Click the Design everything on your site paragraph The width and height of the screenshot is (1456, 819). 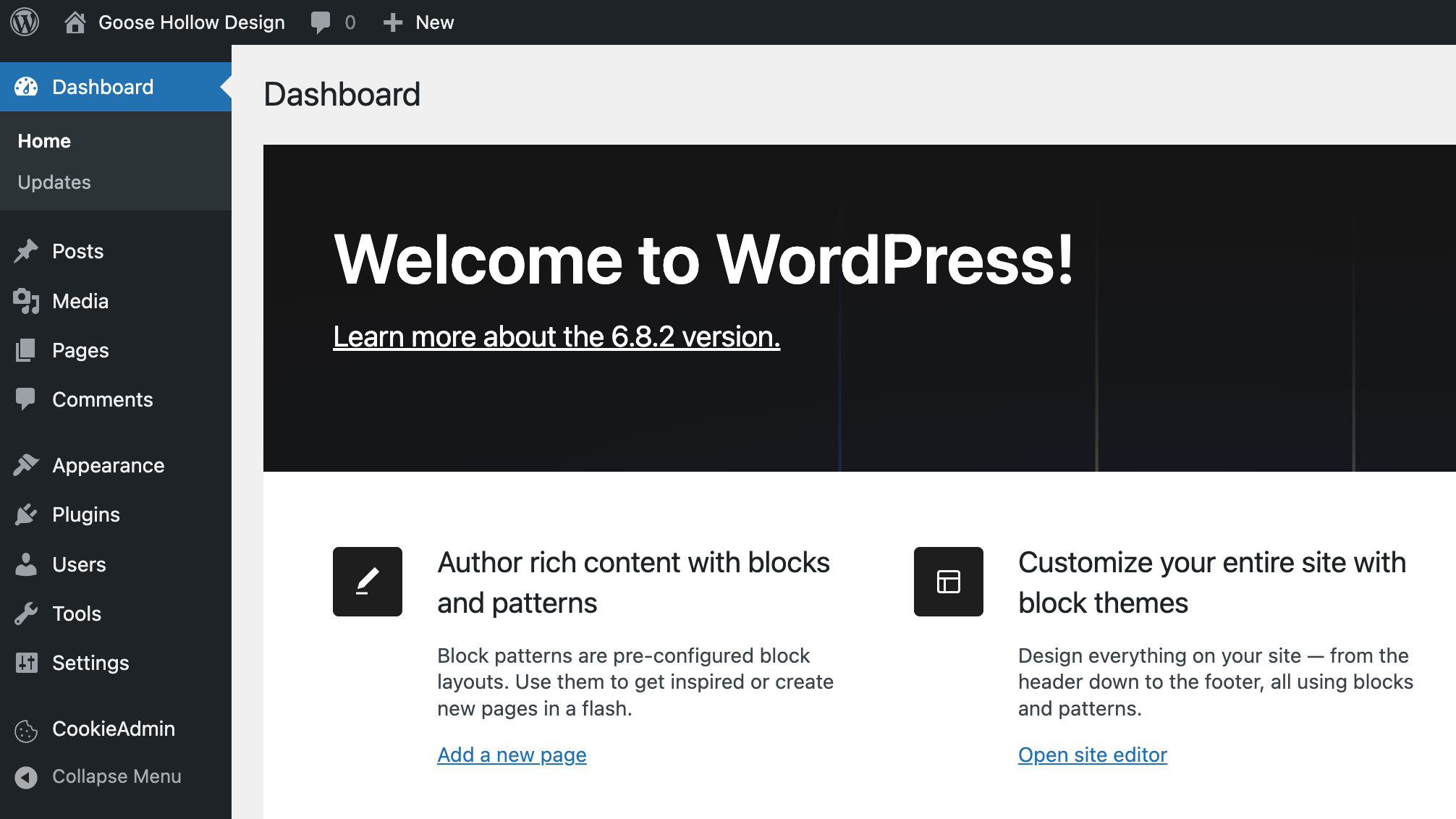[x=1216, y=682]
